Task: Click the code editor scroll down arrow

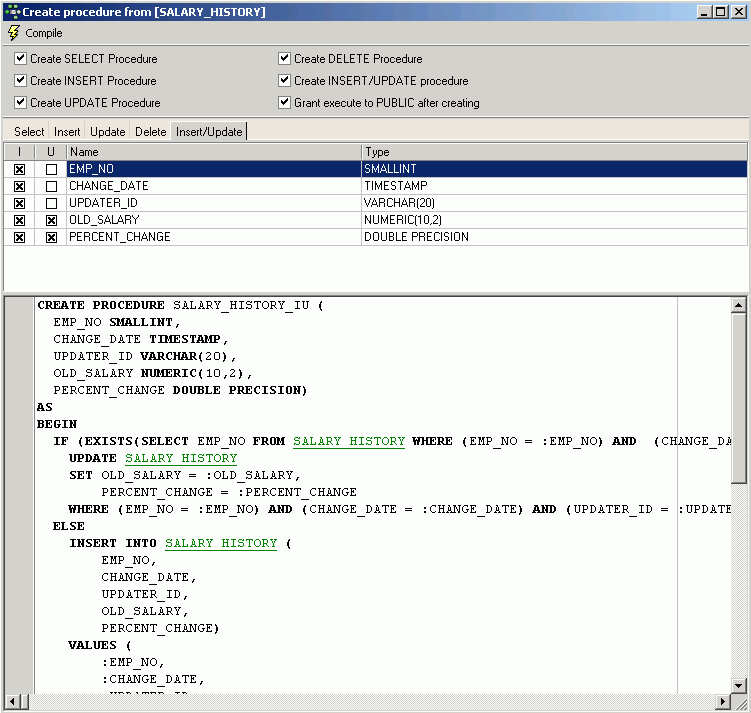Action: click(x=739, y=686)
